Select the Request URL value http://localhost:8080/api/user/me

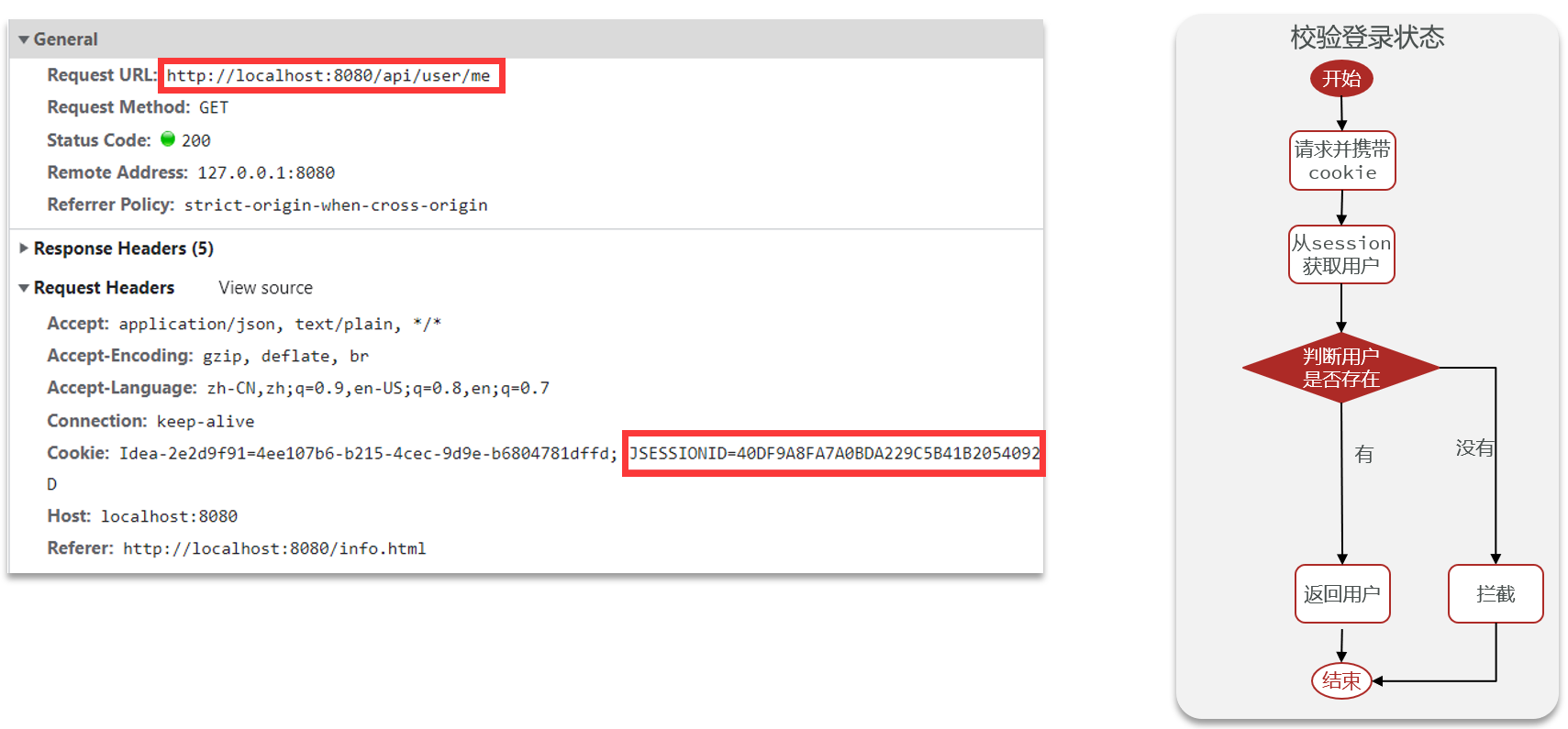click(x=328, y=75)
